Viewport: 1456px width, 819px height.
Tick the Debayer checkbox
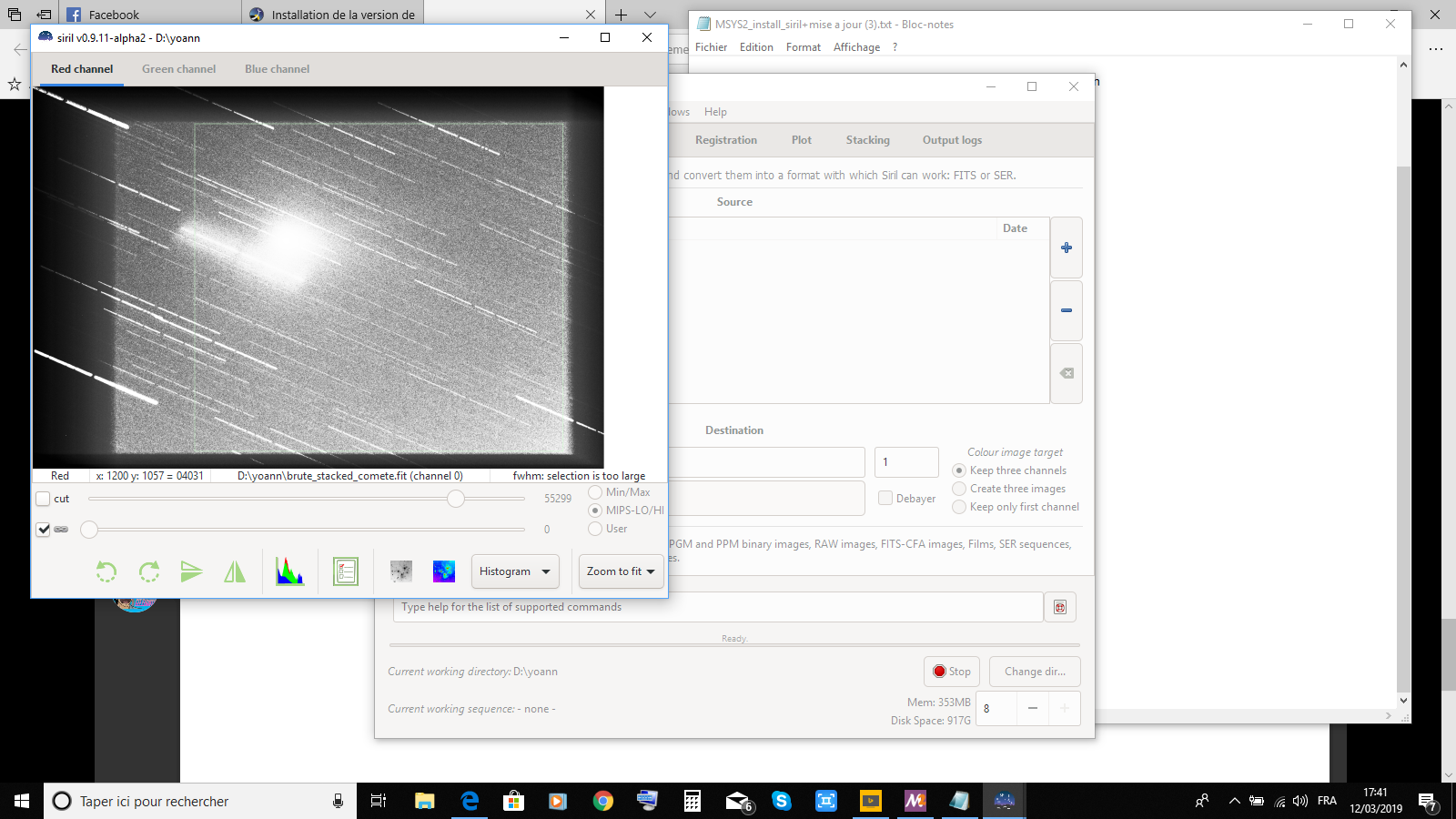coord(885,499)
